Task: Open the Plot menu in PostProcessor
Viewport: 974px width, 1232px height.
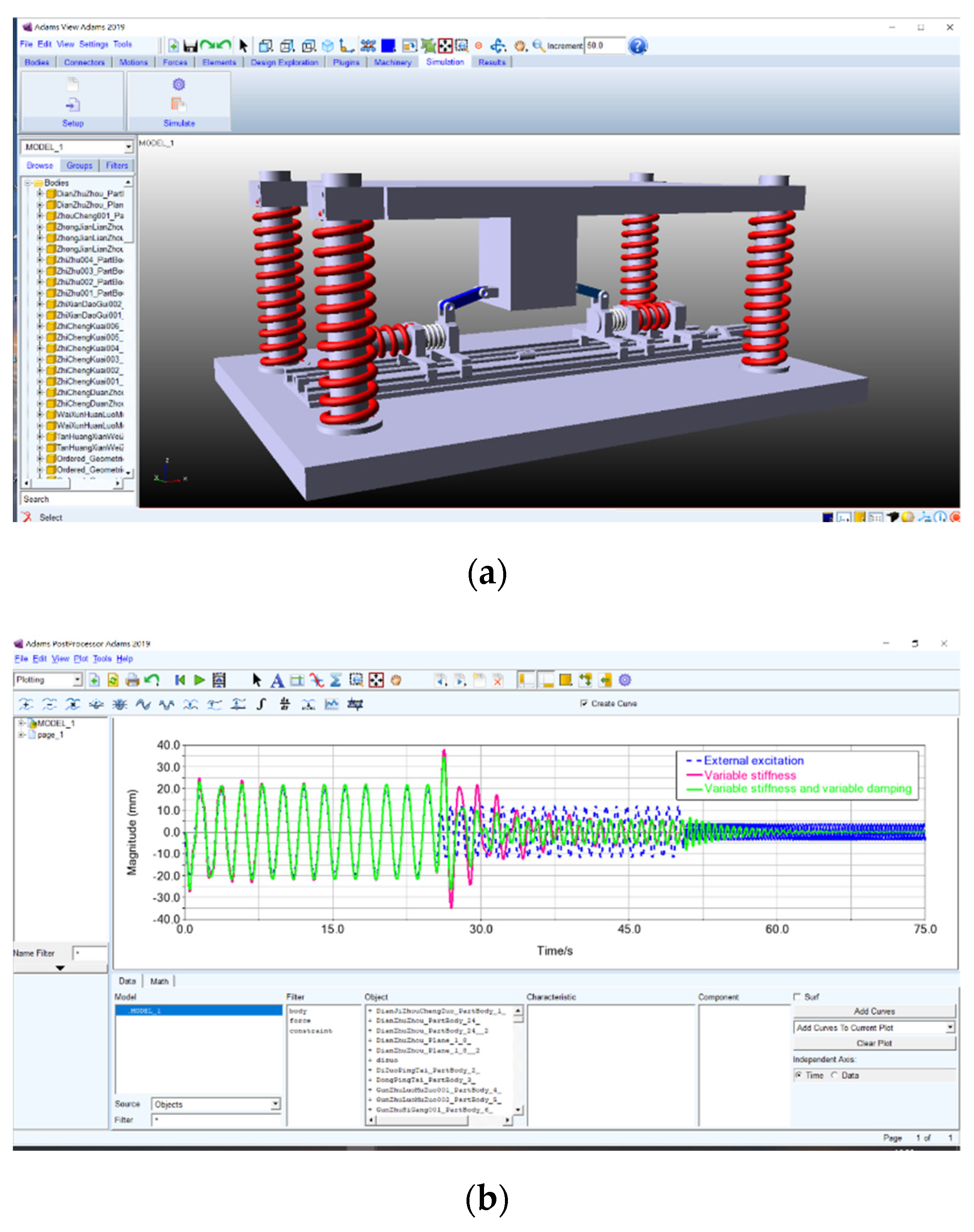Action: coord(80,658)
